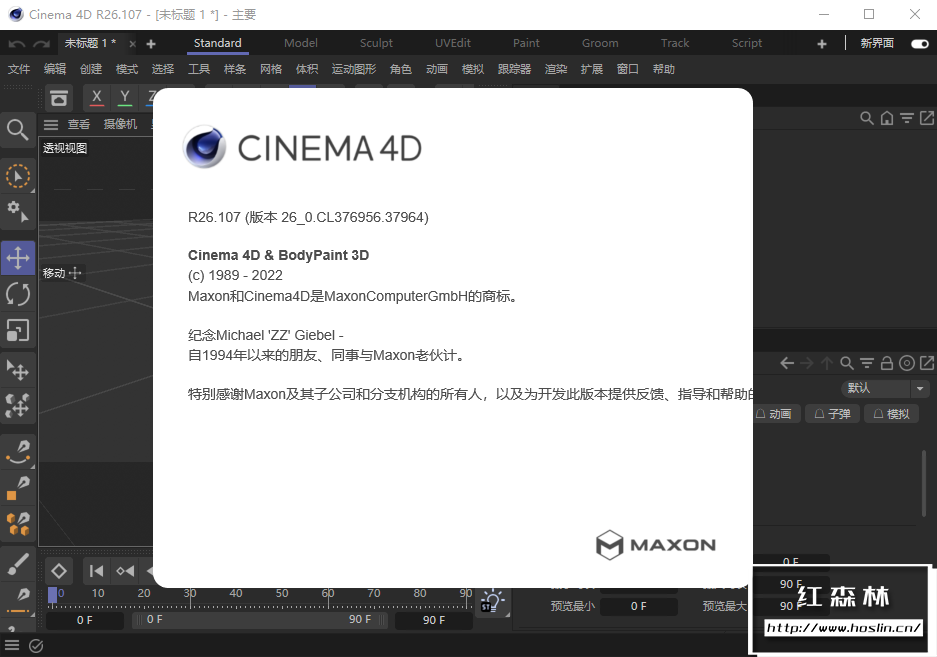Click the orange cube pen tool
937x657 pixels.
click(x=18, y=488)
